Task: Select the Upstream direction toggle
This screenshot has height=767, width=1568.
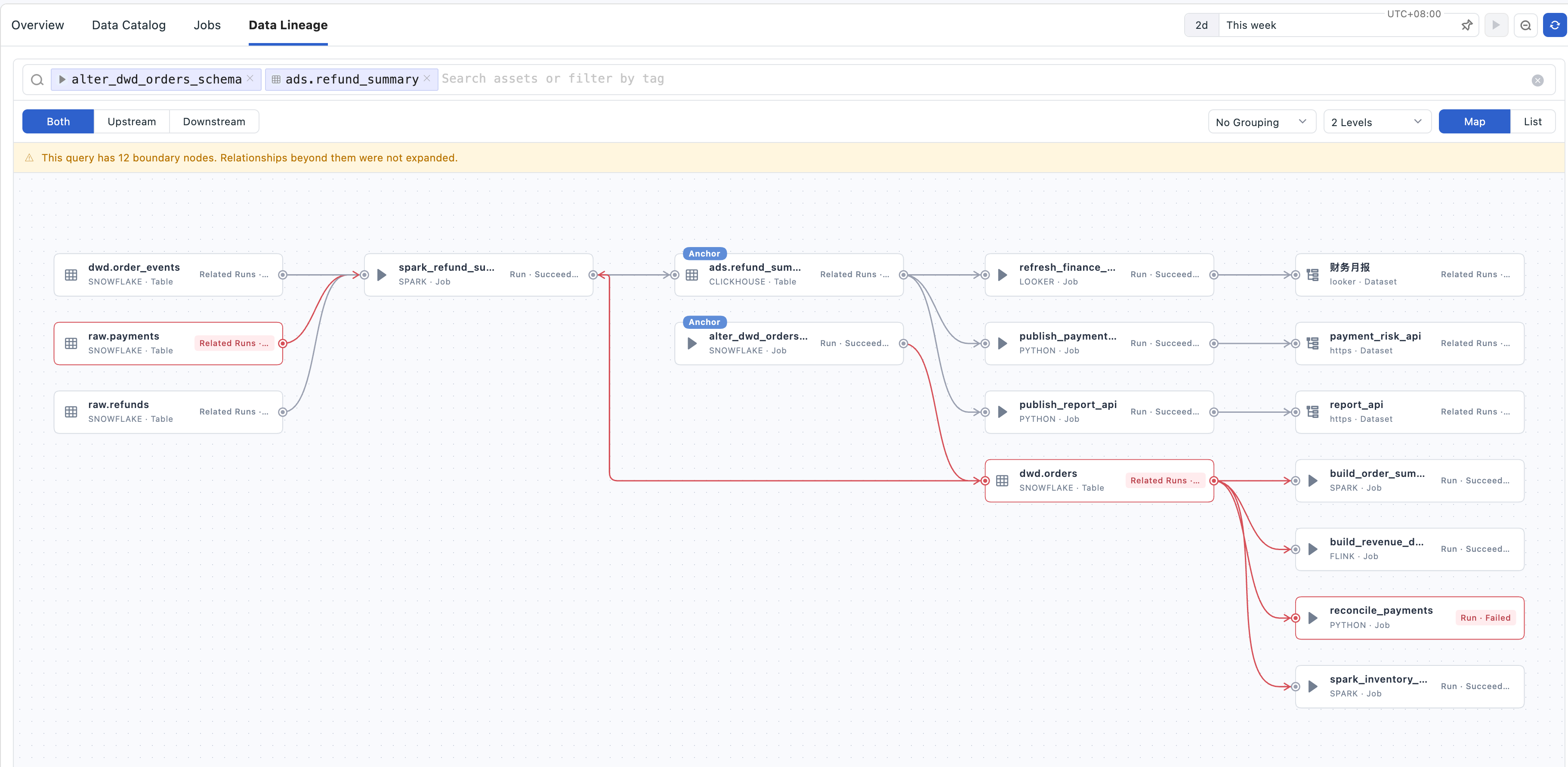Action: [x=132, y=122]
